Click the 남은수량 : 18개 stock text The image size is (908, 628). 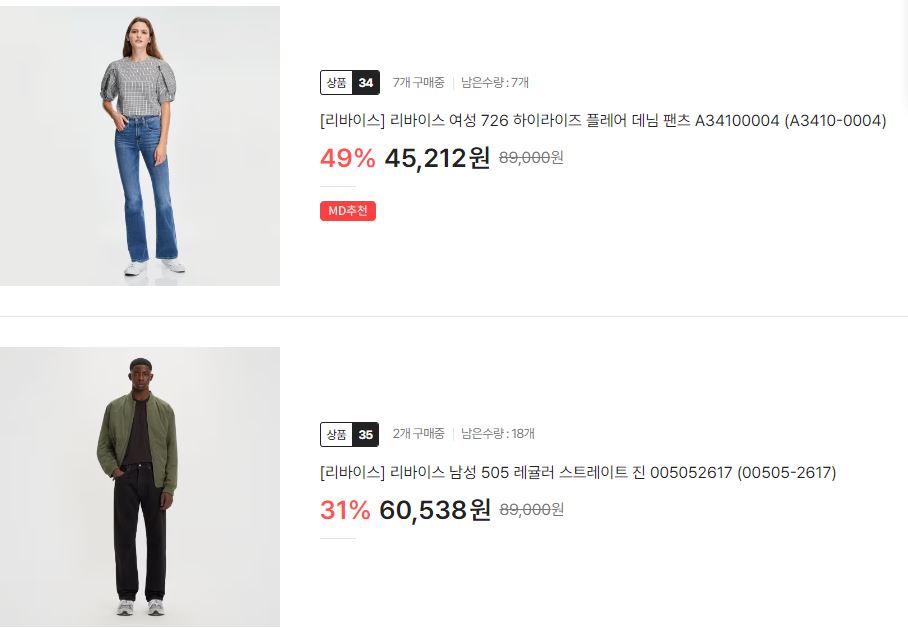[497, 433]
